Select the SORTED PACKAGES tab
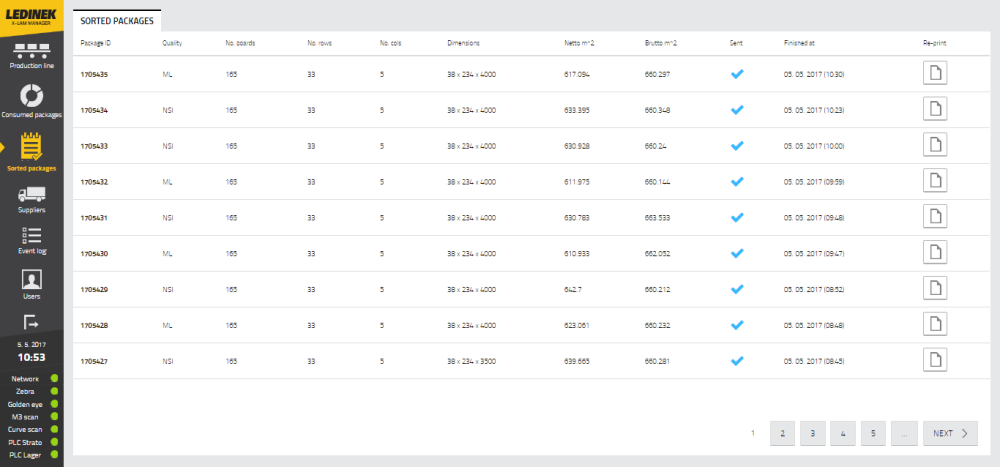The width and height of the screenshot is (1000, 467). 117,20
